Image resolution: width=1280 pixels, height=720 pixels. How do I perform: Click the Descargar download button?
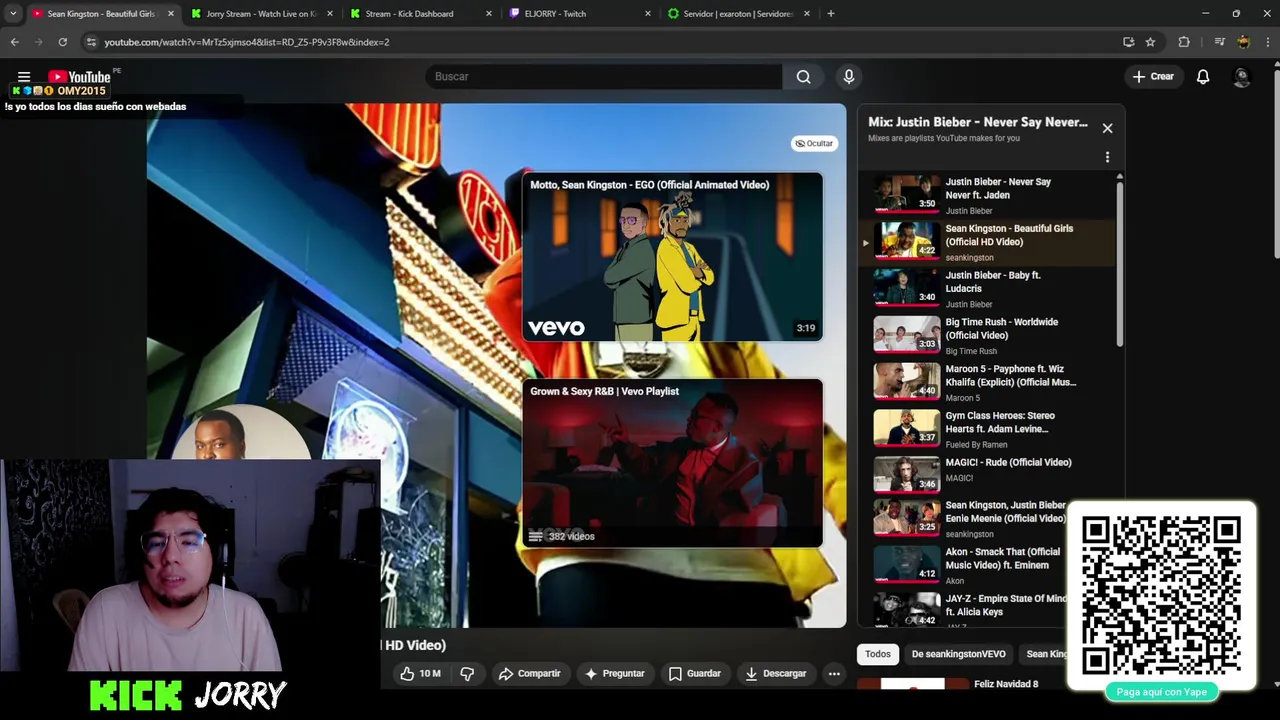click(776, 674)
